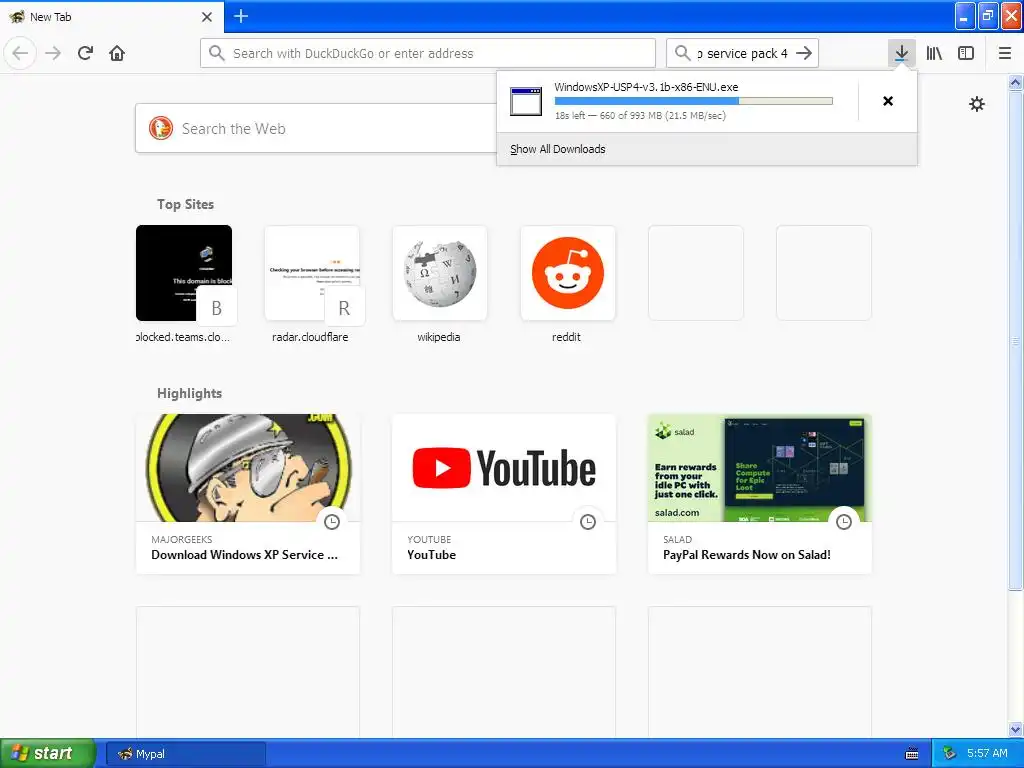Submit search with the arrow button

pyautogui.click(x=804, y=53)
